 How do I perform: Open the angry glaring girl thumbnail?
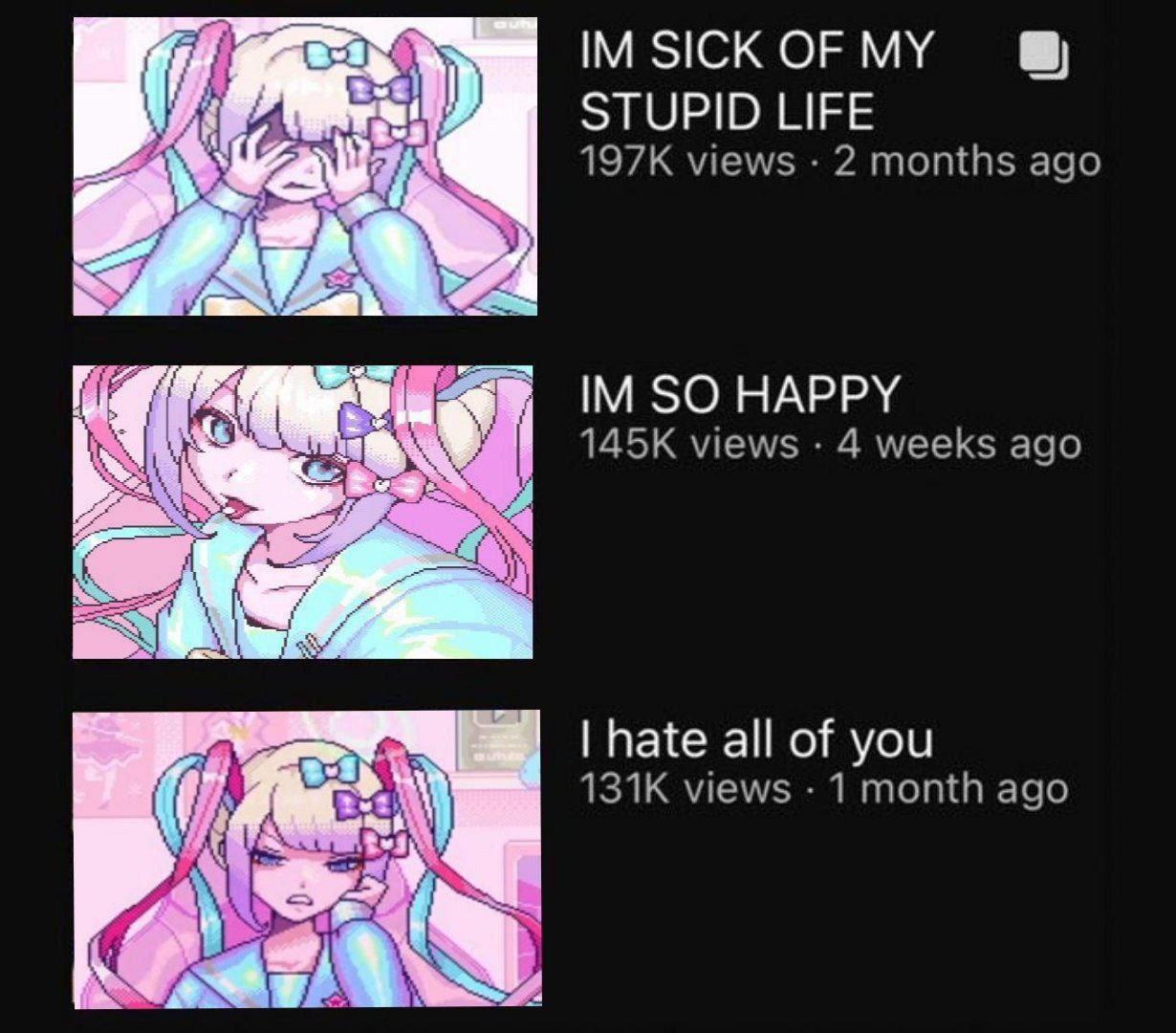point(307,858)
